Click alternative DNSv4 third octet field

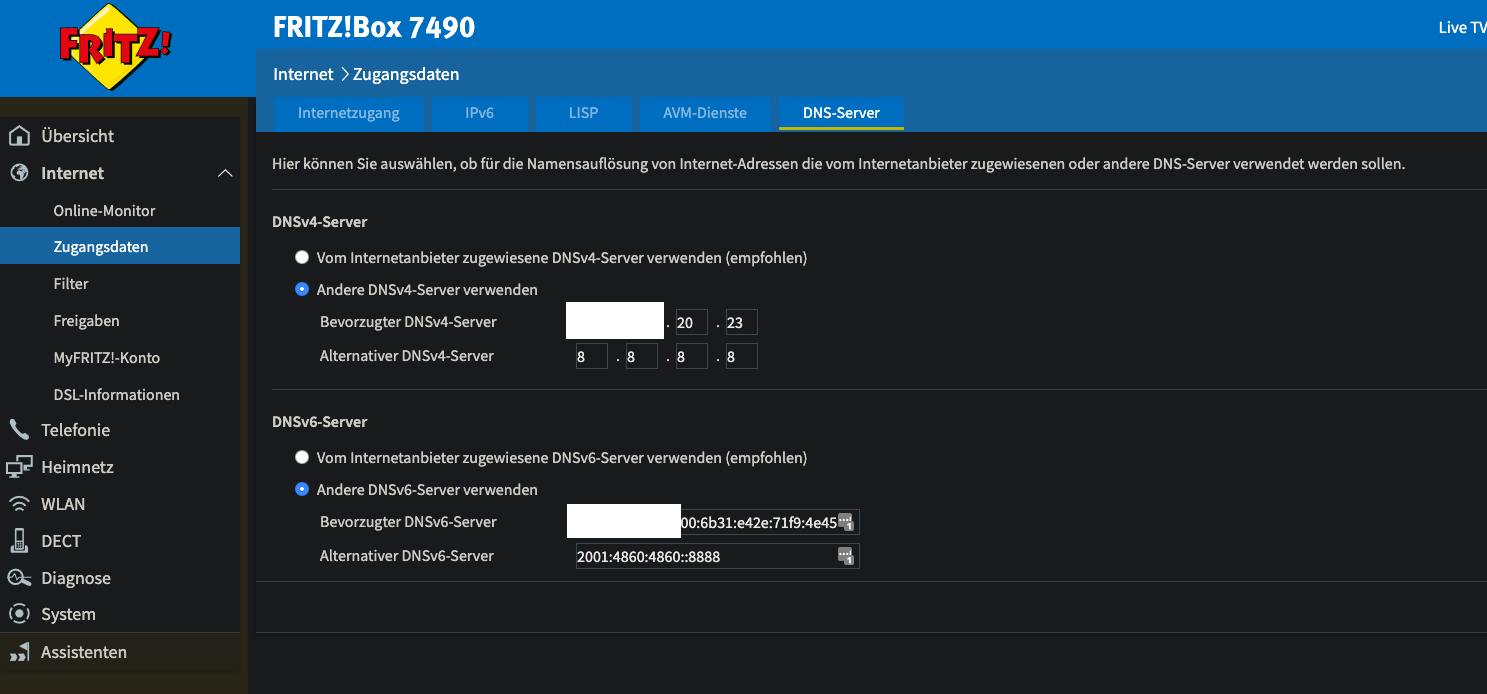[x=691, y=356]
